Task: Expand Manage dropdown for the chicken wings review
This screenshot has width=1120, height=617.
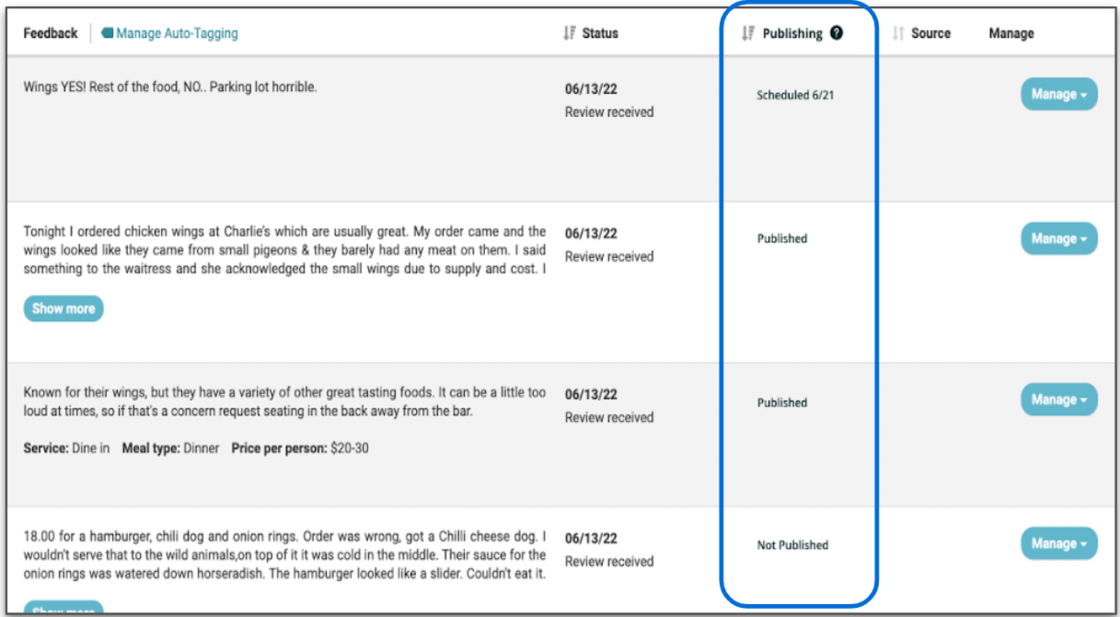Action: click(1058, 239)
